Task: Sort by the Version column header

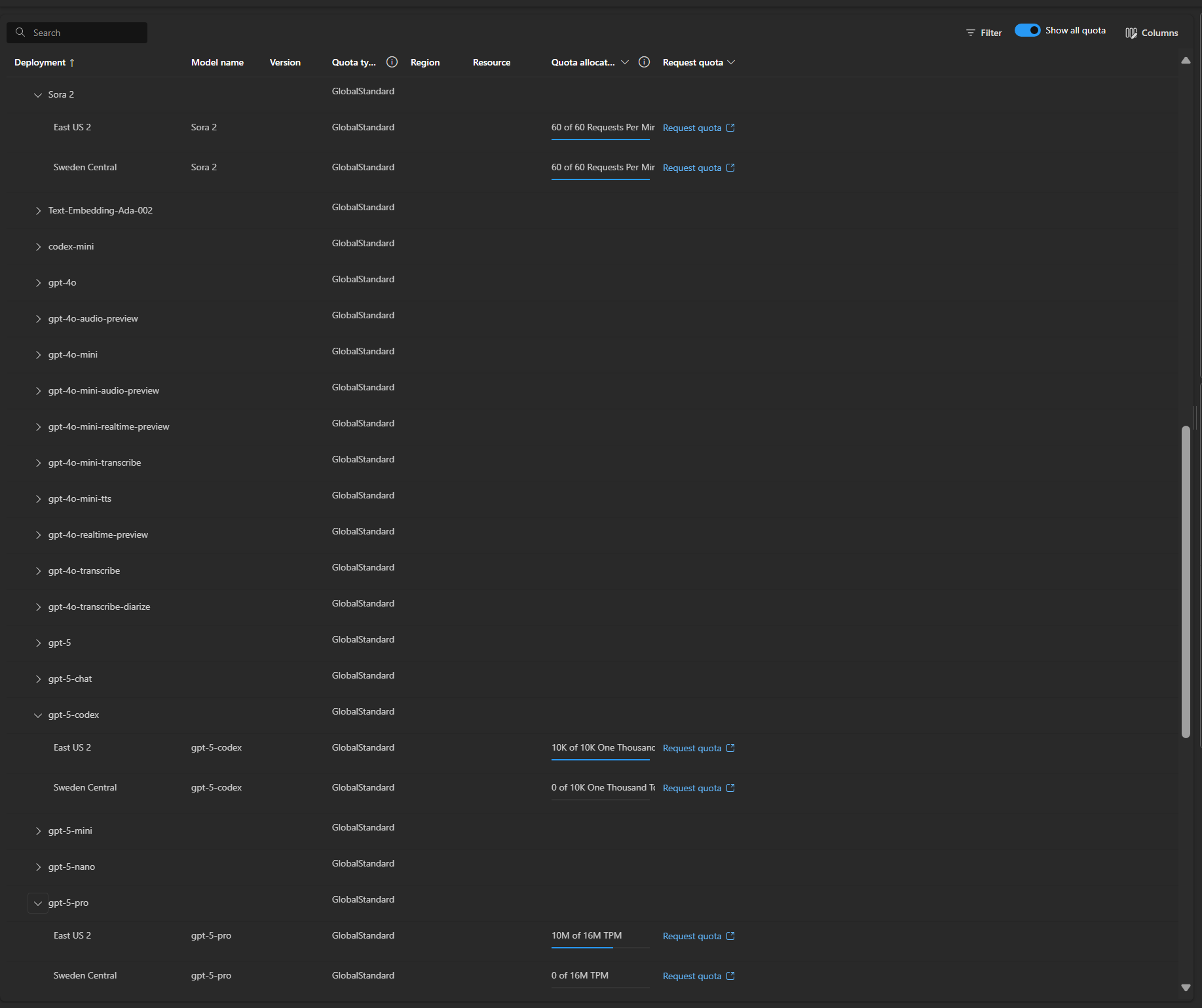Action: point(285,62)
